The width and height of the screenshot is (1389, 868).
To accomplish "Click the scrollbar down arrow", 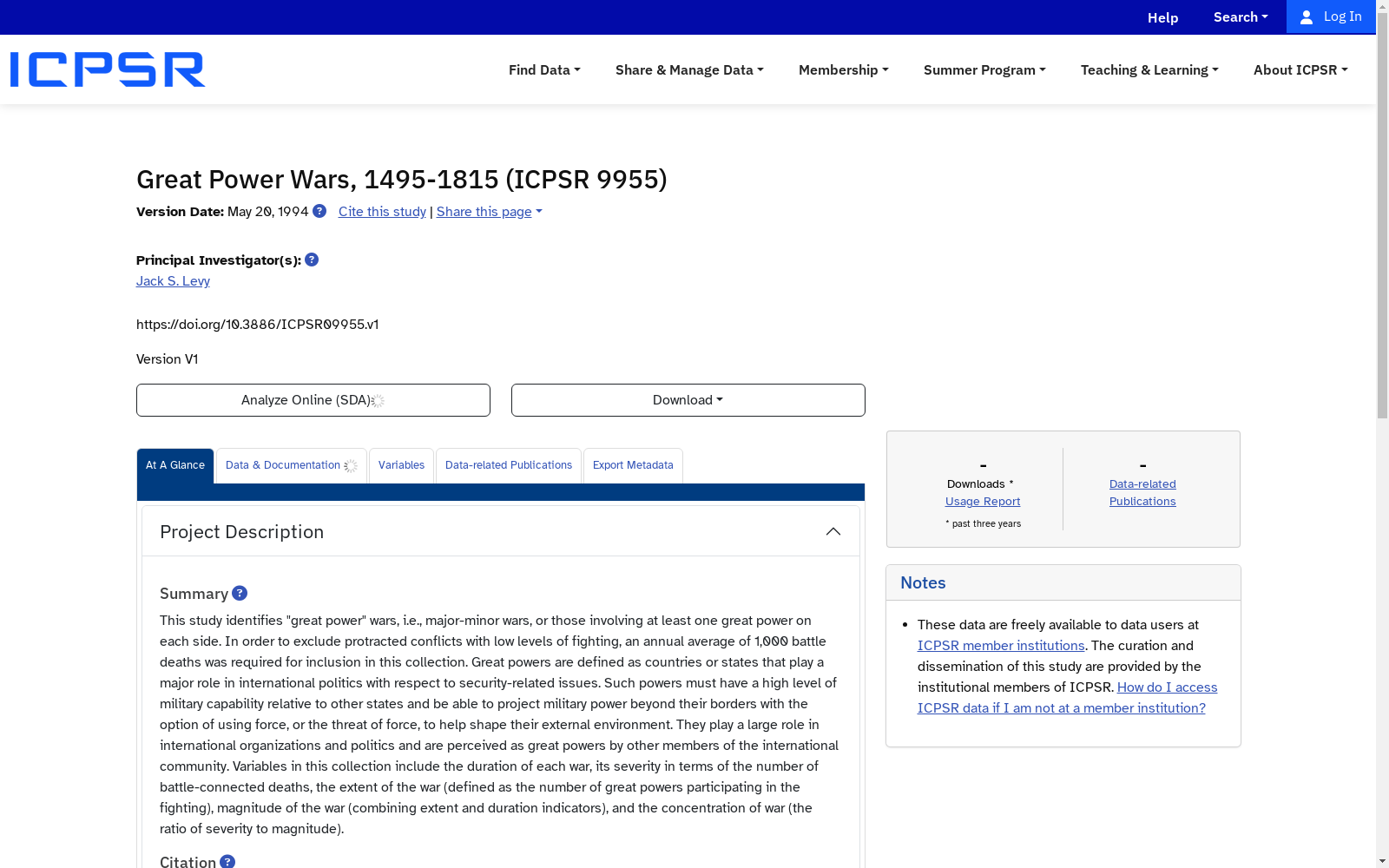I will tap(1382, 861).
